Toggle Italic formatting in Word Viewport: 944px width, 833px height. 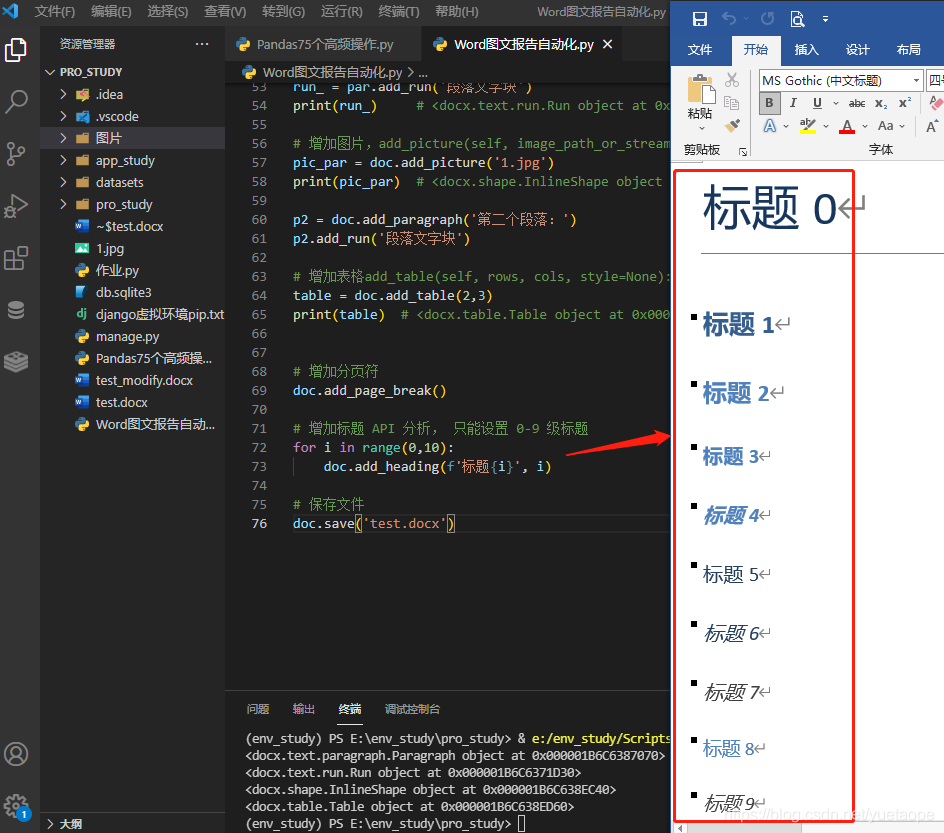(x=793, y=103)
